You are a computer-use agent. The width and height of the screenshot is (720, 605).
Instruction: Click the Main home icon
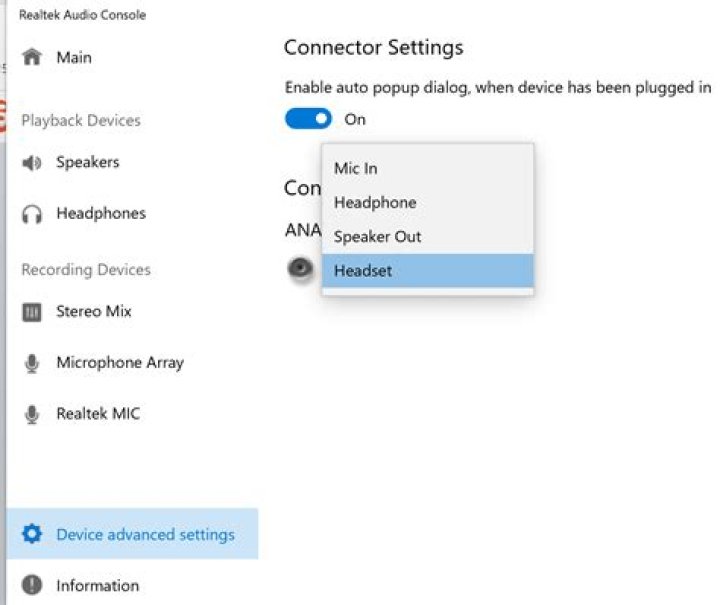[x=32, y=57]
